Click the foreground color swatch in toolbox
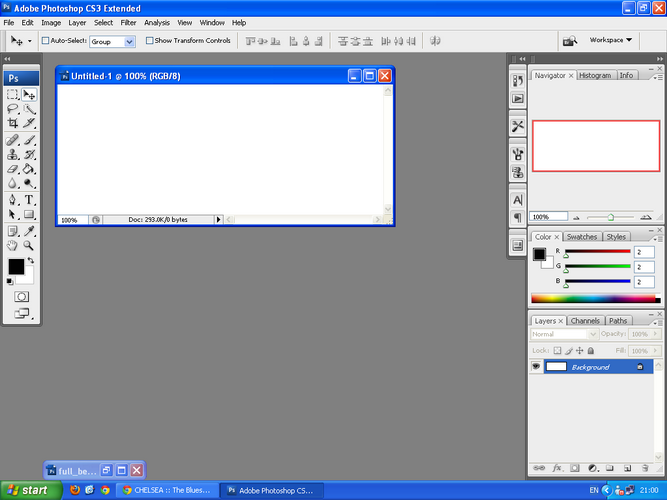This screenshot has height=500, width=667. pyautogui.click(x=16, y=267)
